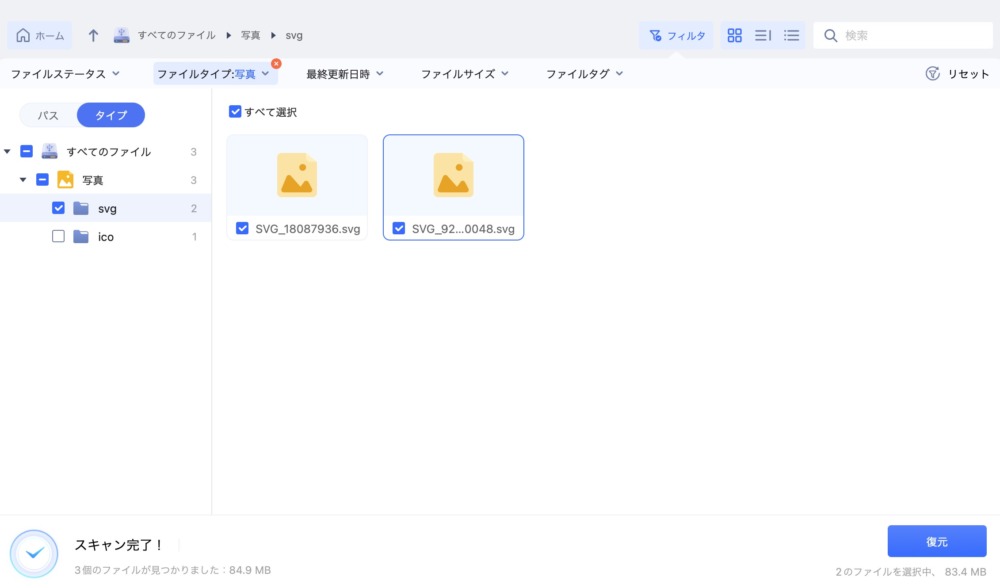Uncheck SVG_92...0048.svg checkbox
This screenshot has height=588, width=1000.
[399, 228]
